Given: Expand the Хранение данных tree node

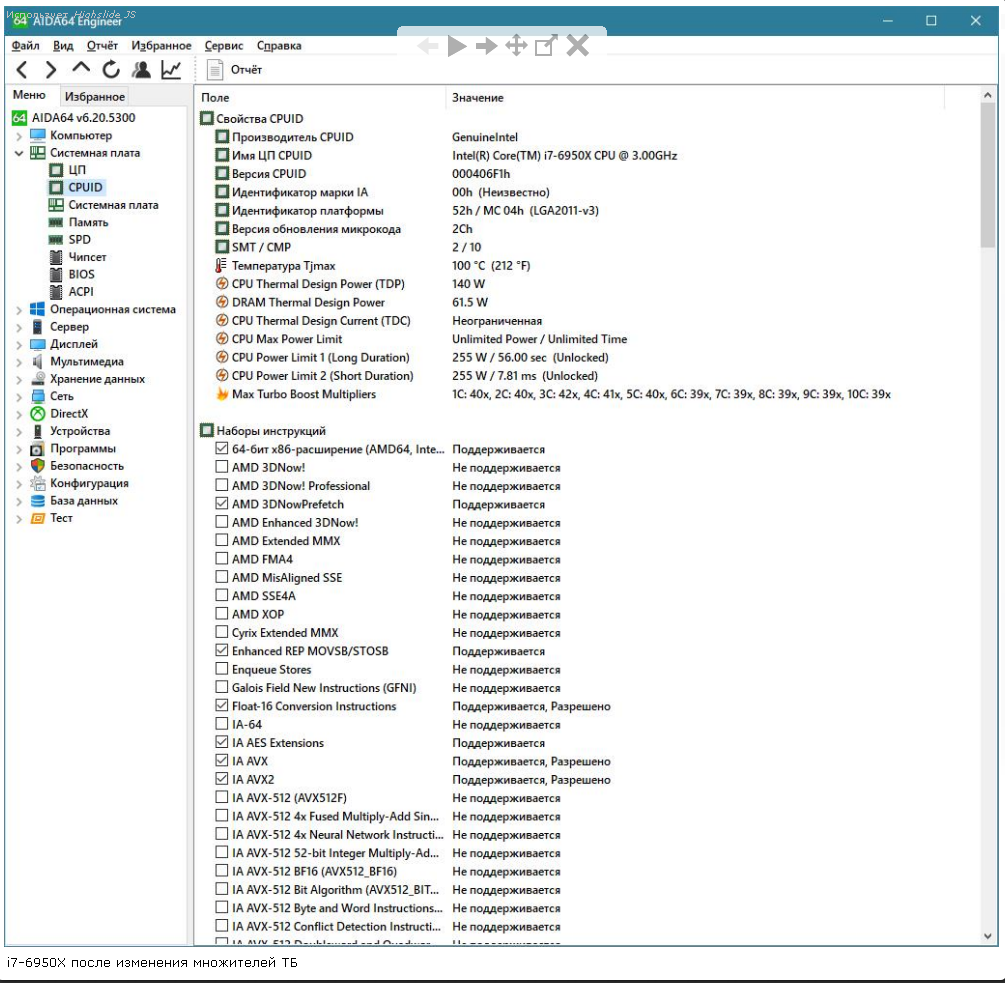Looking at the screenshot, I should 19,379.
